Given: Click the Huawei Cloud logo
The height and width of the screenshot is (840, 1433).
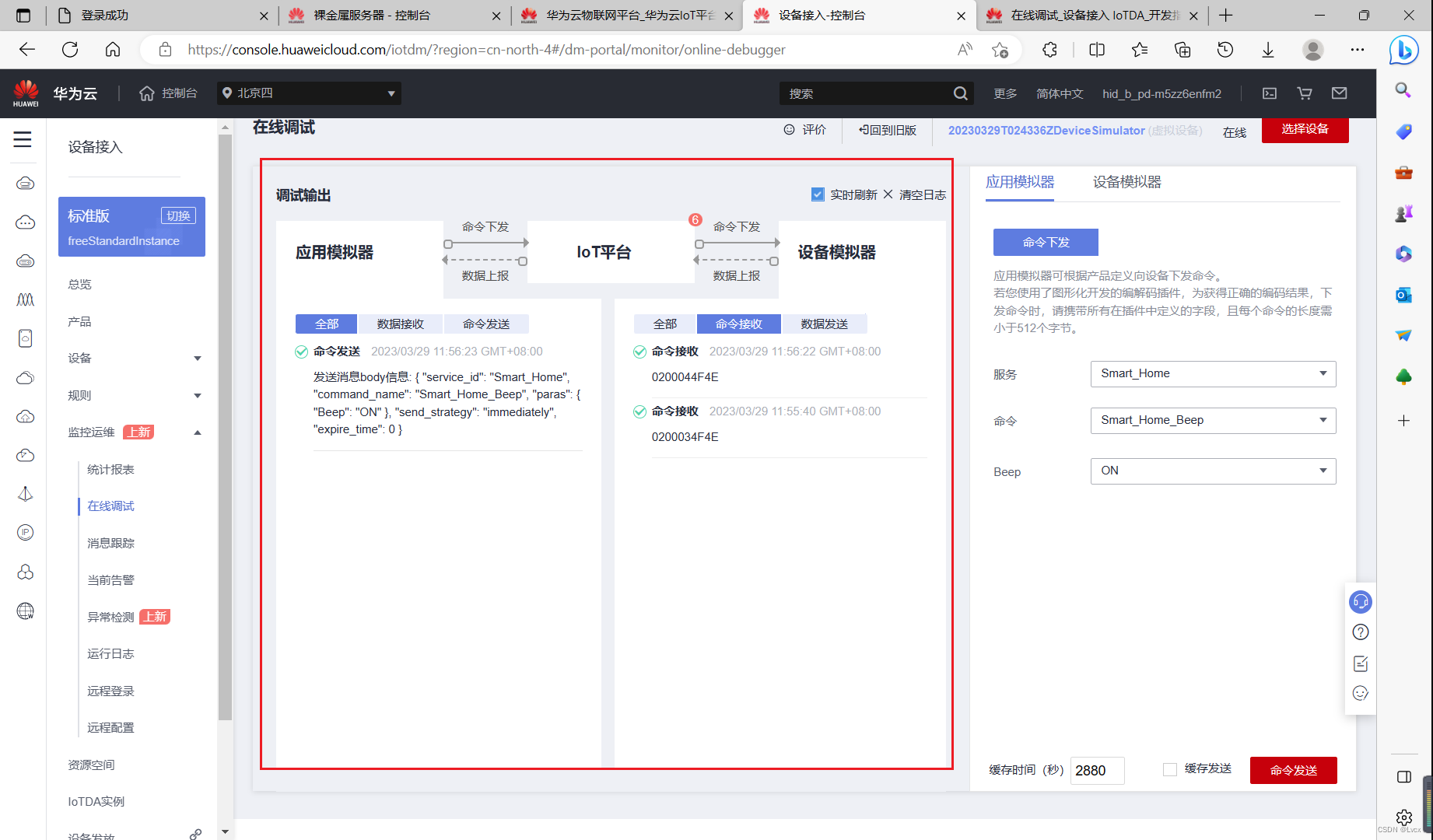Looking at the screenshot, I should (x=26, y=93).
